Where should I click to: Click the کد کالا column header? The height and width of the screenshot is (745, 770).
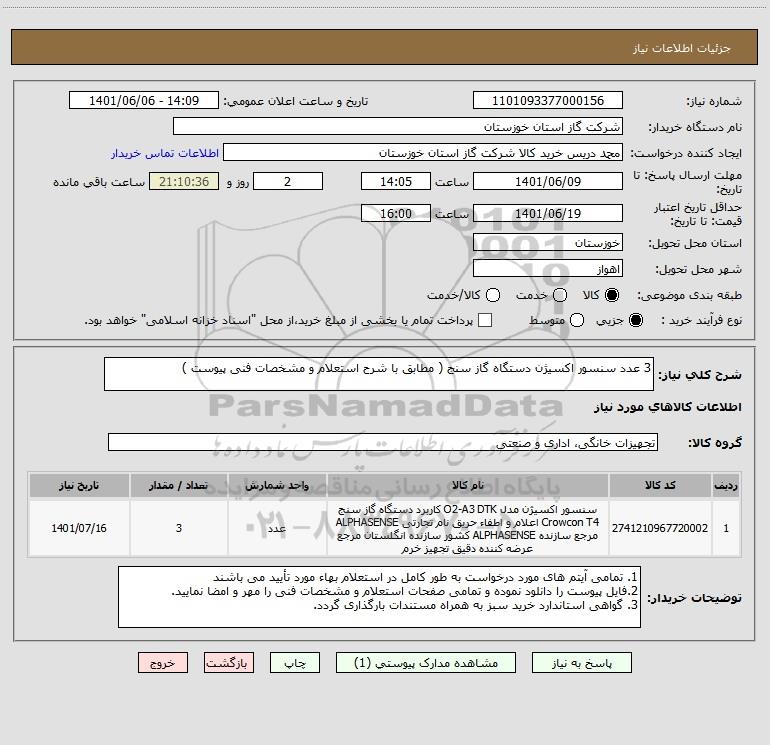[x=660, y=485]
